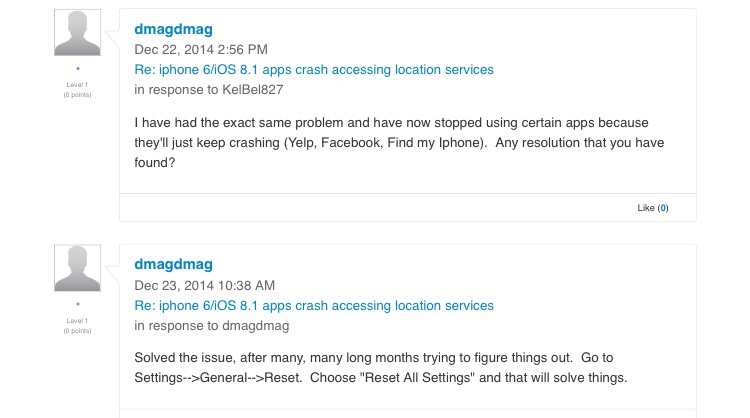750x418 pixels.
Task: Click the blue level dot under Dec 22 avatar
Action: point(77,68)
